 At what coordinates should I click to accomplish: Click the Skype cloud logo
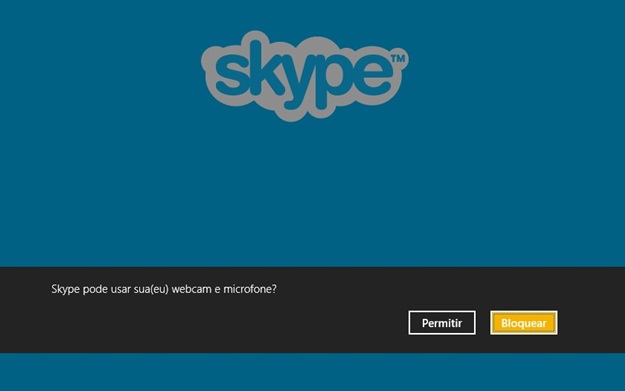(305, 76)
